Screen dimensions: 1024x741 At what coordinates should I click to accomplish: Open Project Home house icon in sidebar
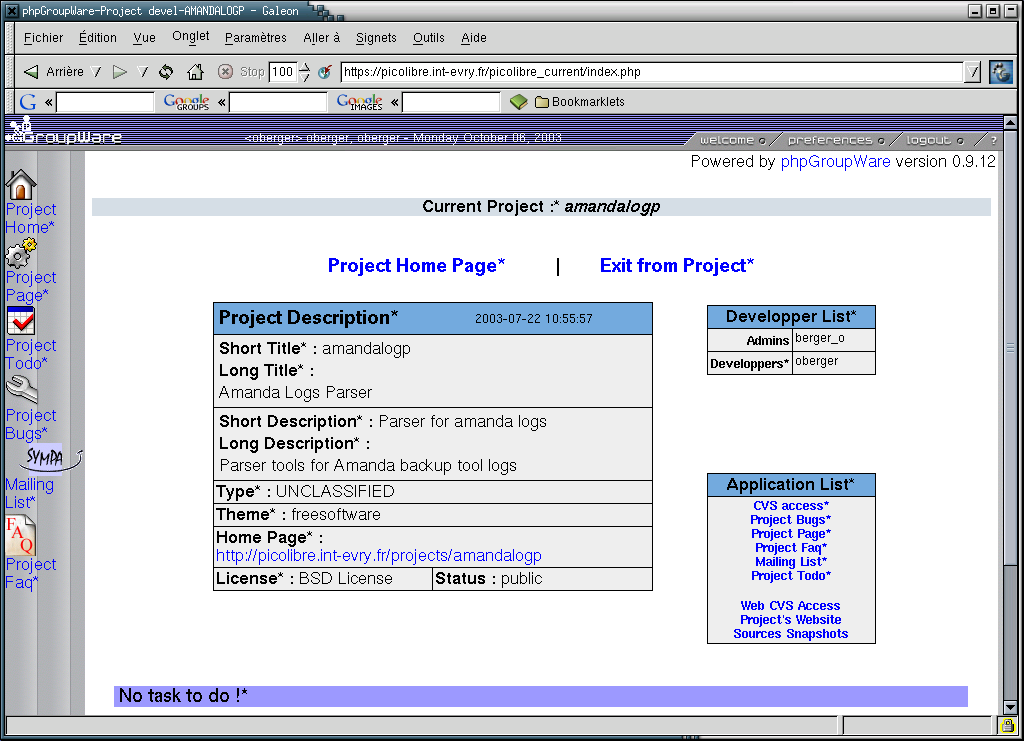21,185
